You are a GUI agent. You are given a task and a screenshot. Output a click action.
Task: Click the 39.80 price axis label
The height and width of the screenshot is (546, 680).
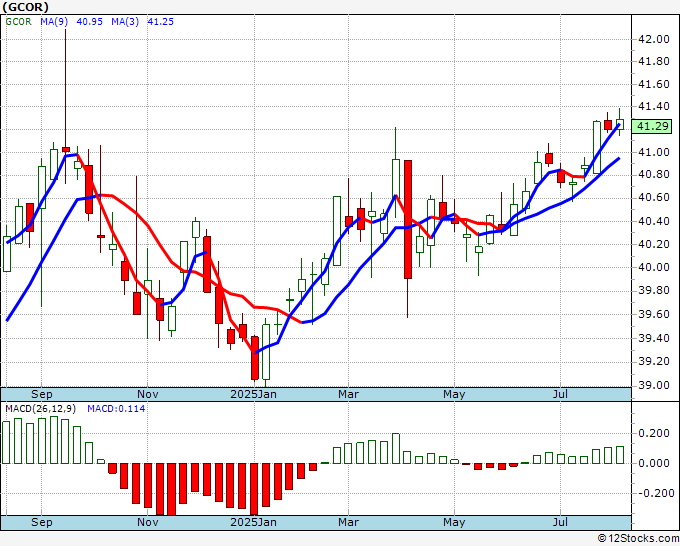tap(654, 290)
